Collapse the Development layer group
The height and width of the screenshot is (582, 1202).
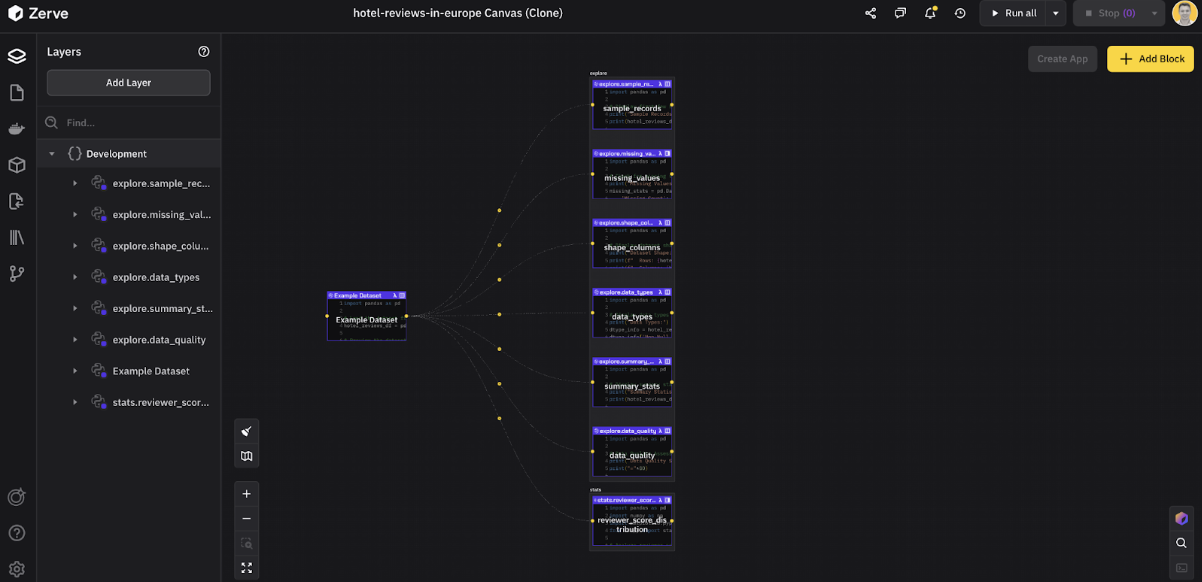click(52, 153)
